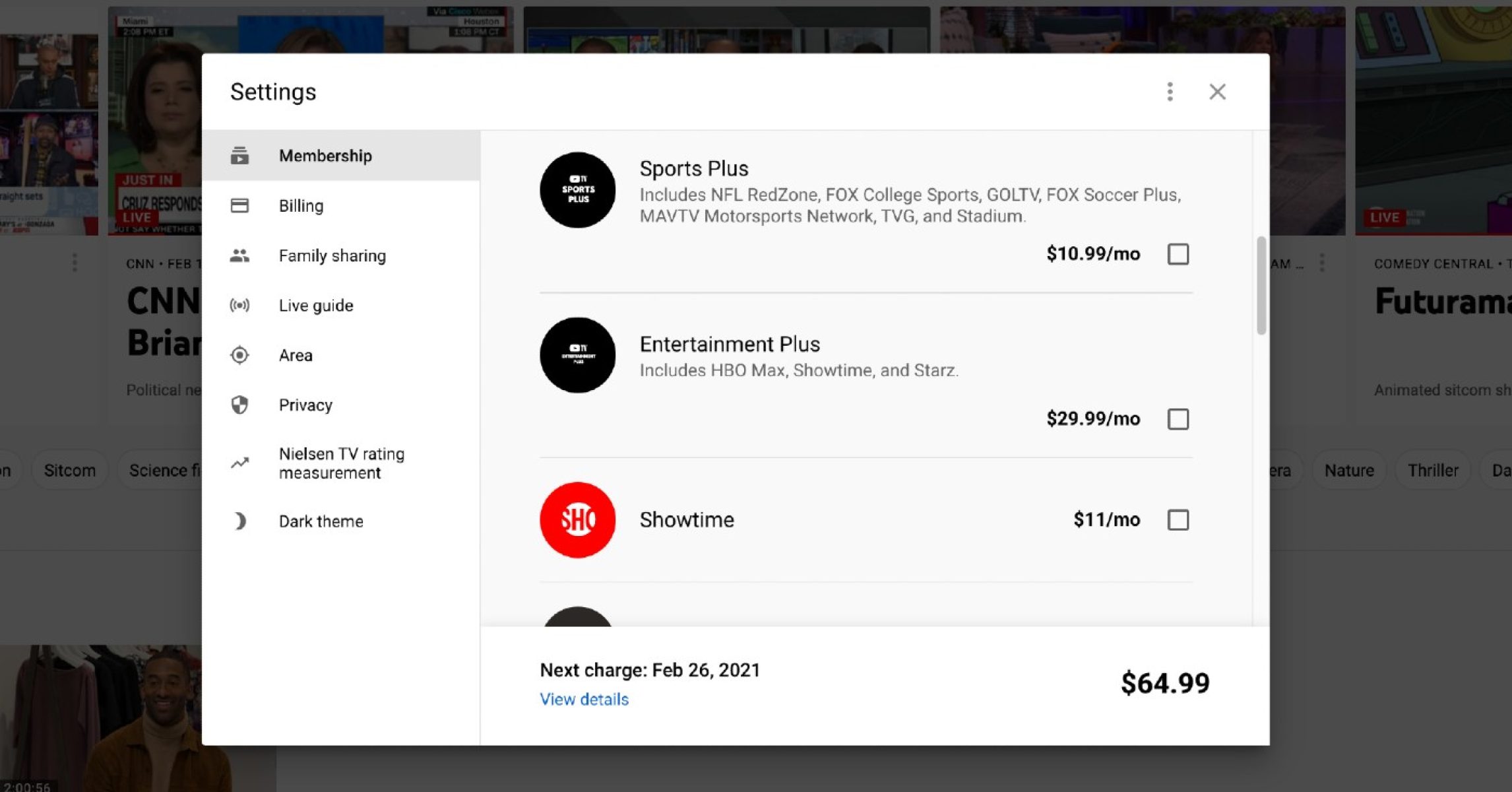The image size is (1512, 792).
Task: Select the Sitcom genre chip
Action: pyautogui.click(x=70, y=471)
